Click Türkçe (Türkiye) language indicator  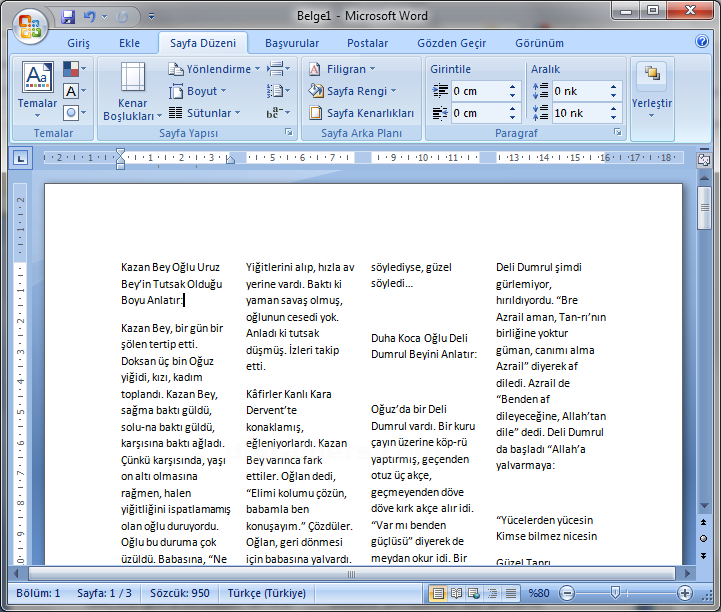[267, 593]
